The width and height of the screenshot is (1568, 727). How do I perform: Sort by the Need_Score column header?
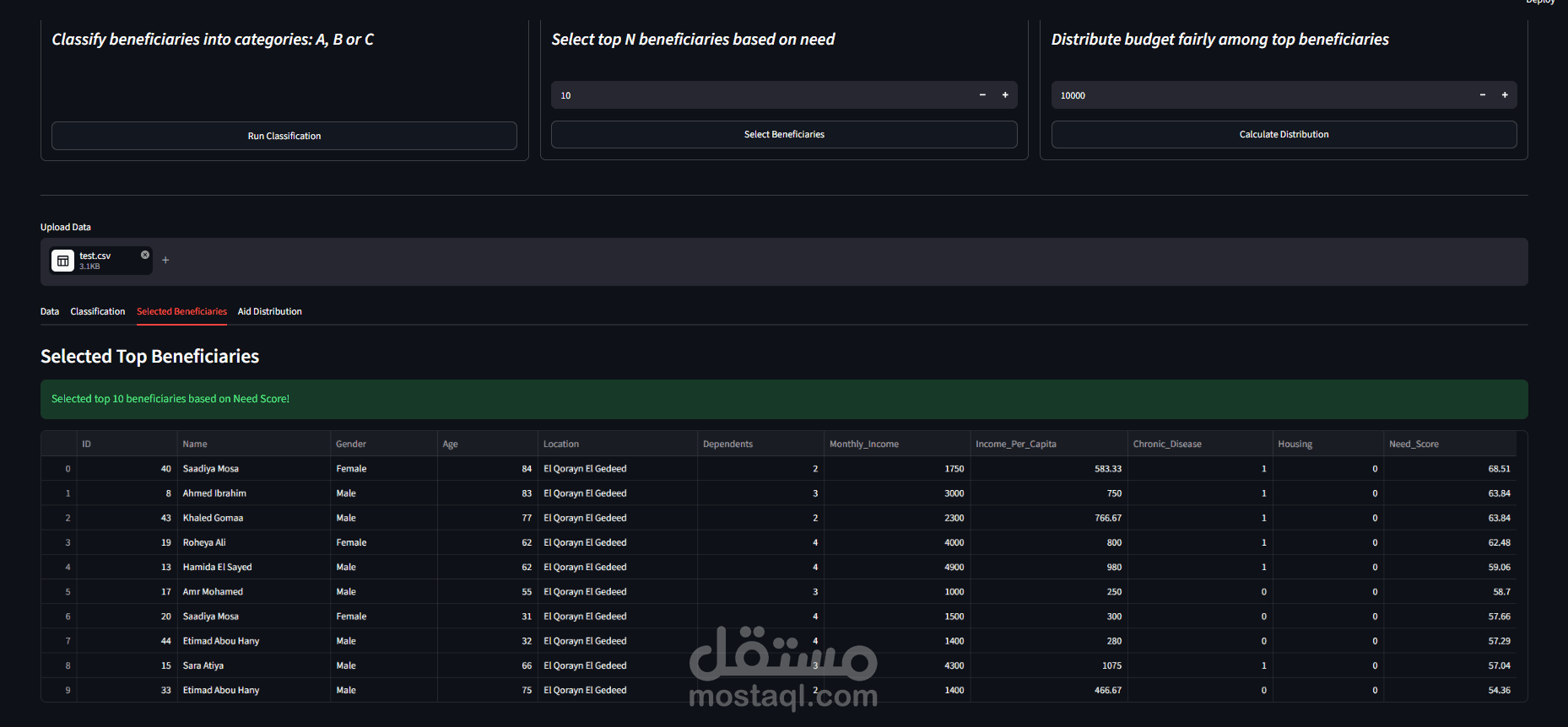(x=1451, y=444)
